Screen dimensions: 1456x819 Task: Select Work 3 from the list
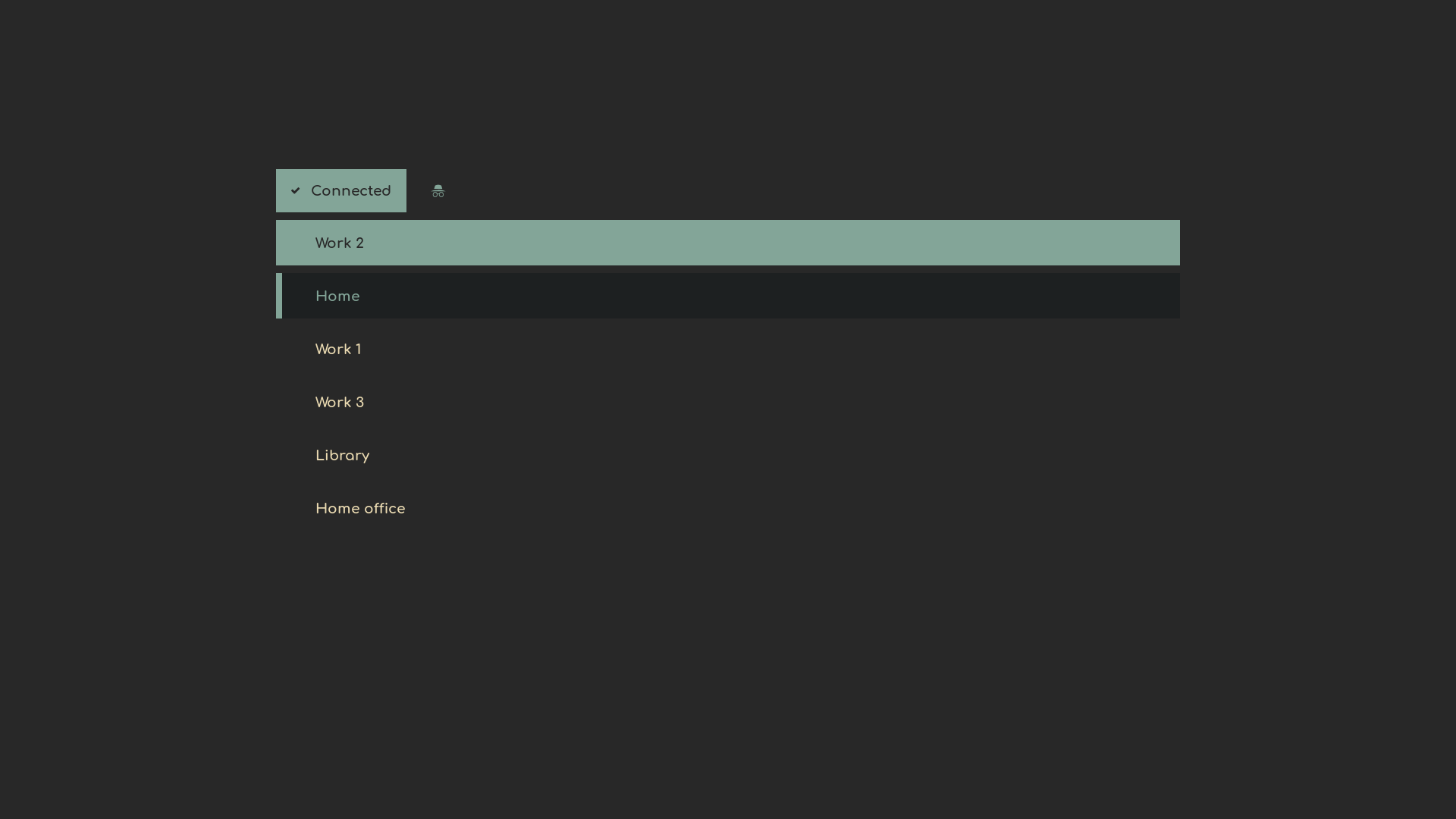click(340, 402)
